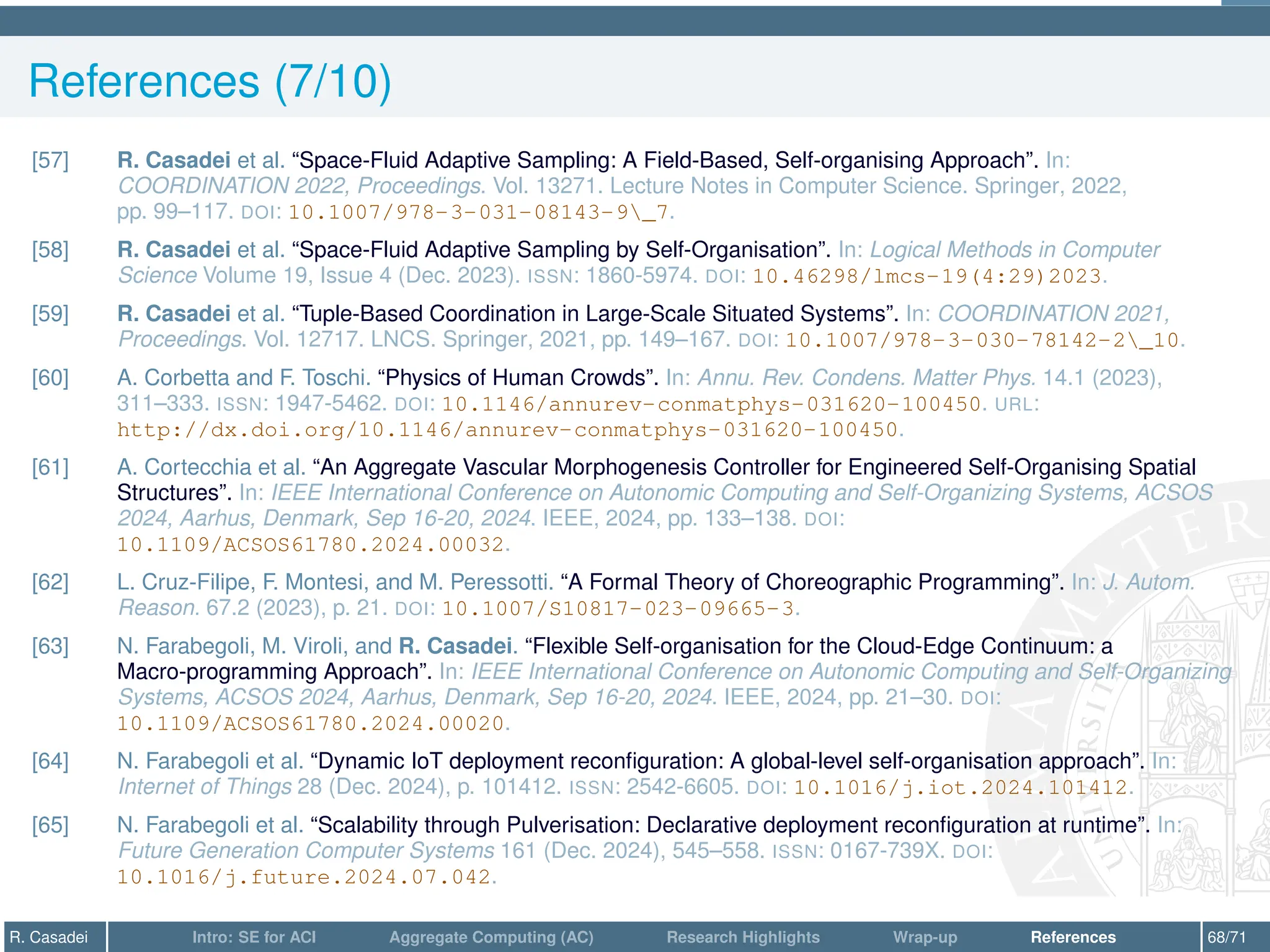This screenshot has height=952, width=1270.
Task: Open DOI link 10.1109/ACSOS61780.2024.00020
Action: point(310,723)
